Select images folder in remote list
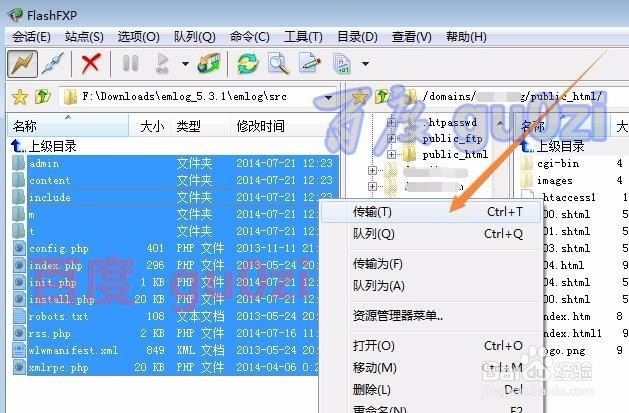Viewport: 629px width, 413px height. [555, 181]
